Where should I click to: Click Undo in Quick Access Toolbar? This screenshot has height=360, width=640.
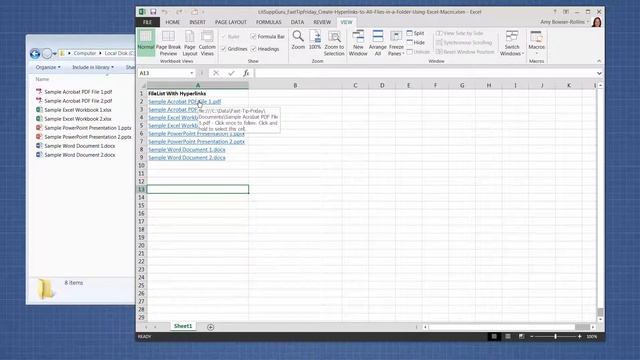(x=164, y=12)
